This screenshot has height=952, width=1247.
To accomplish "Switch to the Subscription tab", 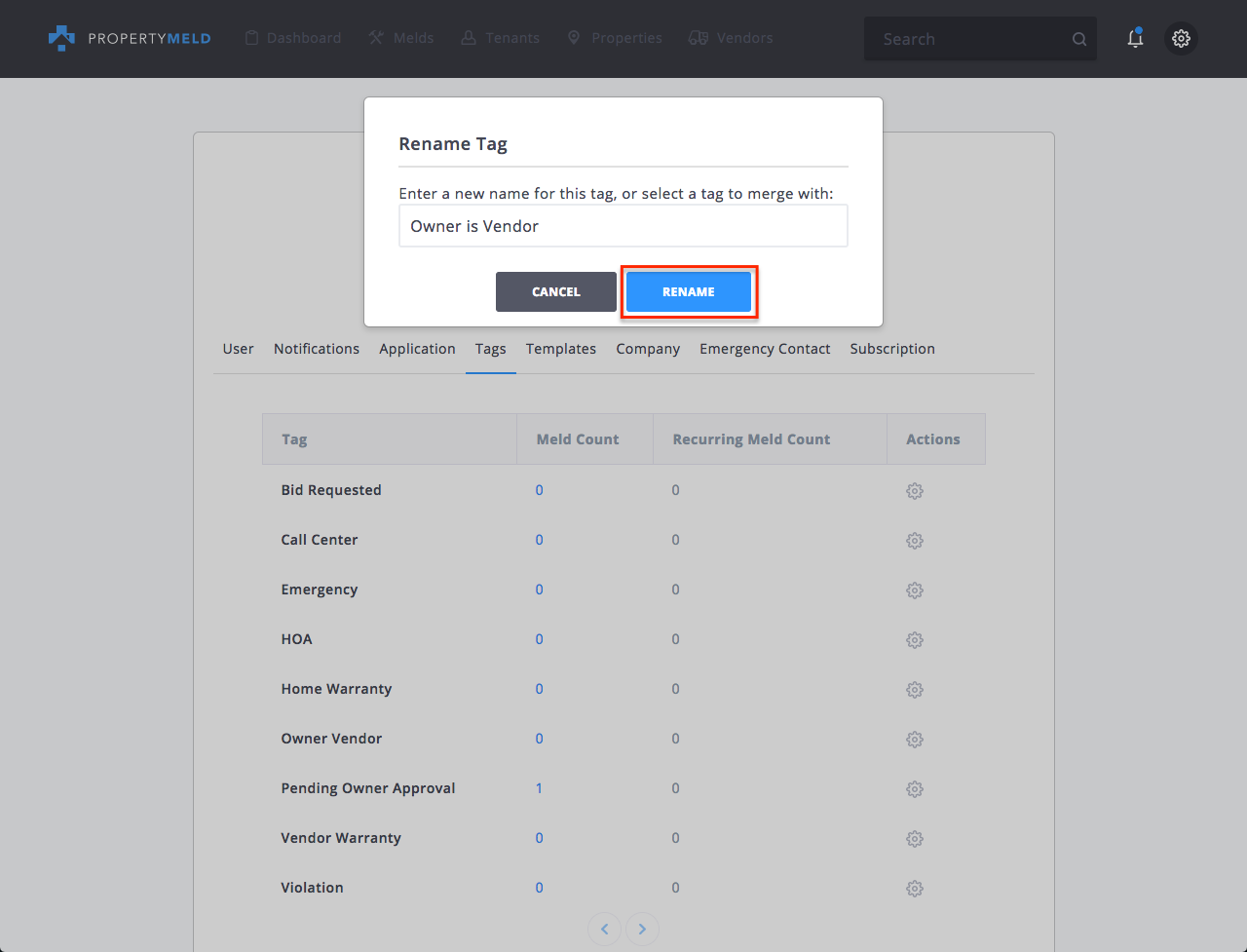I will 892,349.
